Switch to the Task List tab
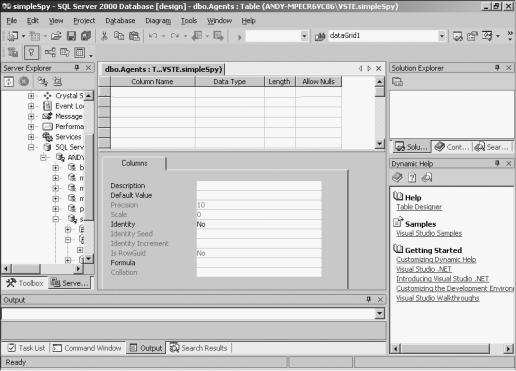Viewport: 516px width, 371px height. 27,348
